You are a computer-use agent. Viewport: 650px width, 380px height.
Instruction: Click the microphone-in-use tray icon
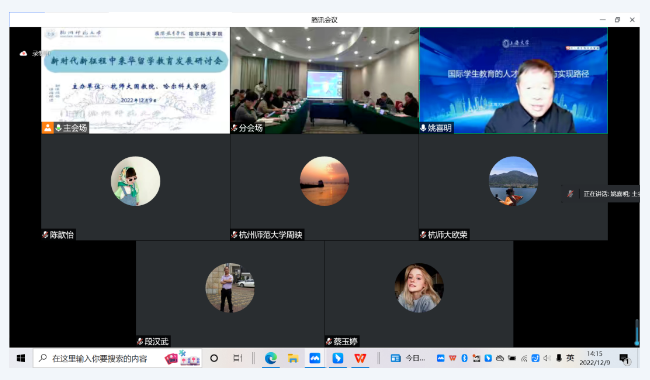tap(559, 358)
